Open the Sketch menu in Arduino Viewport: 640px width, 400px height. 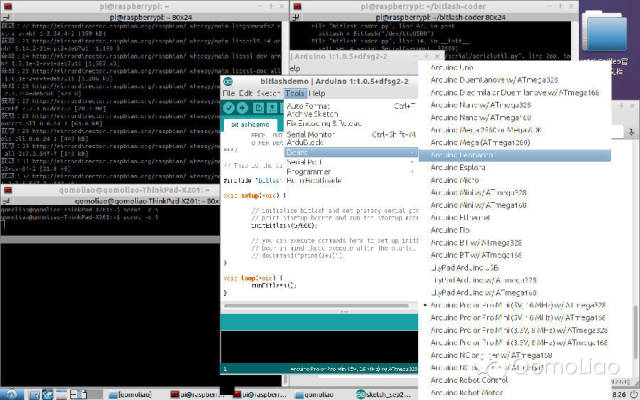(268, 93)
